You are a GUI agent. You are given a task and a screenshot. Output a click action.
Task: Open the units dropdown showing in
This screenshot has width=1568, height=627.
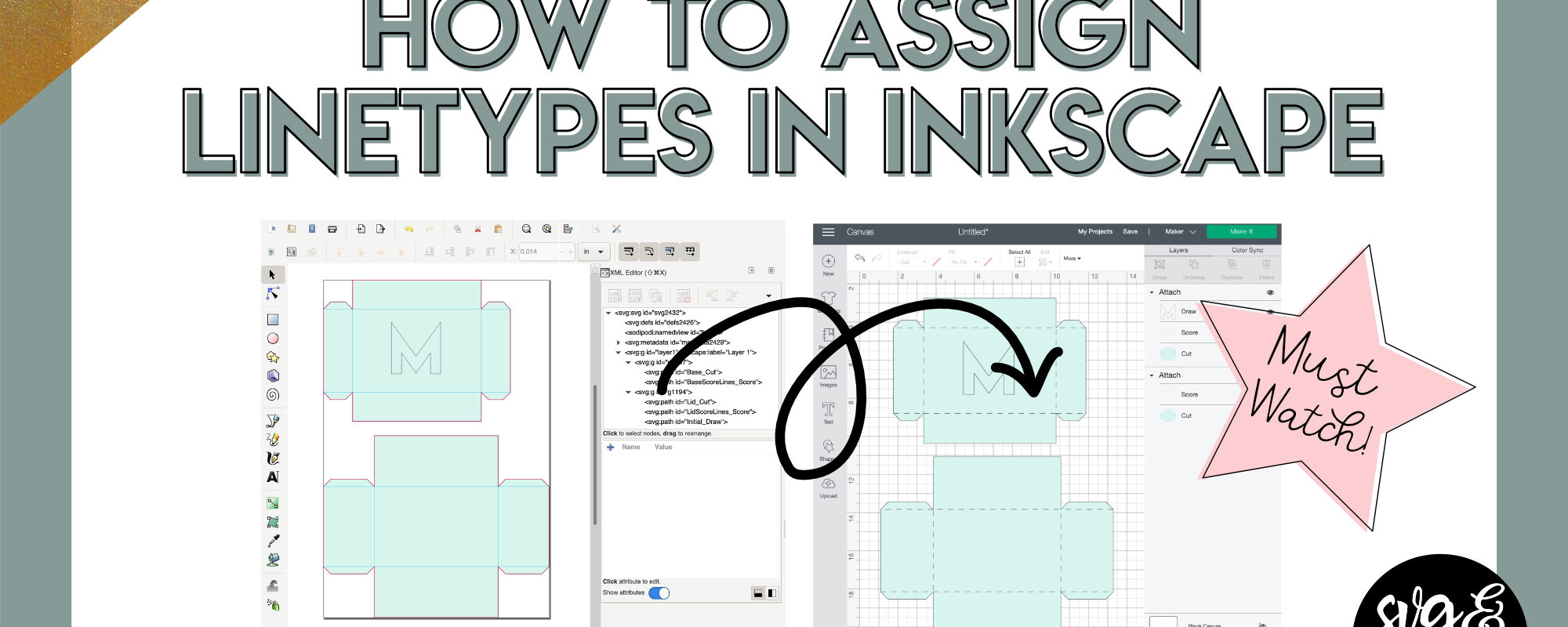(x=593, y=252)
